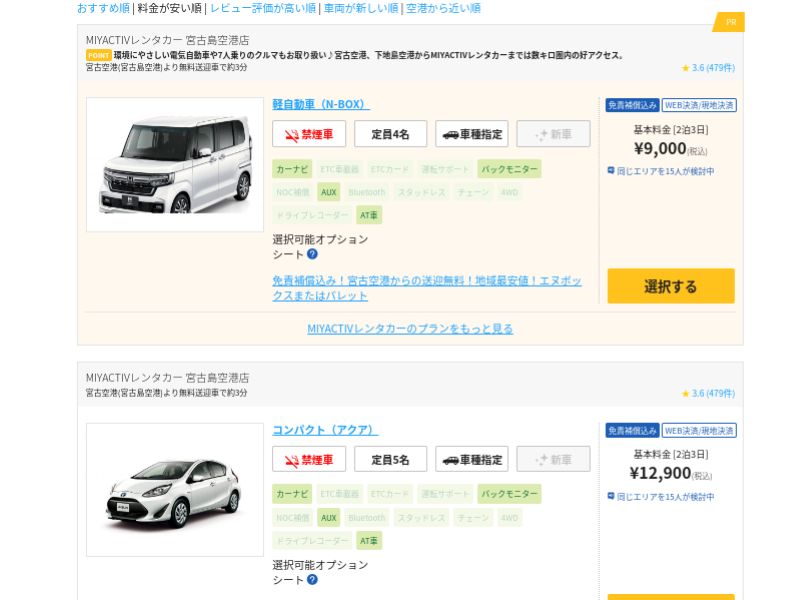Image resolution: width=800 pixels, height=600 pixels.
Task: Click the シート help icon in N-BOX card
Action: (312, 254)
